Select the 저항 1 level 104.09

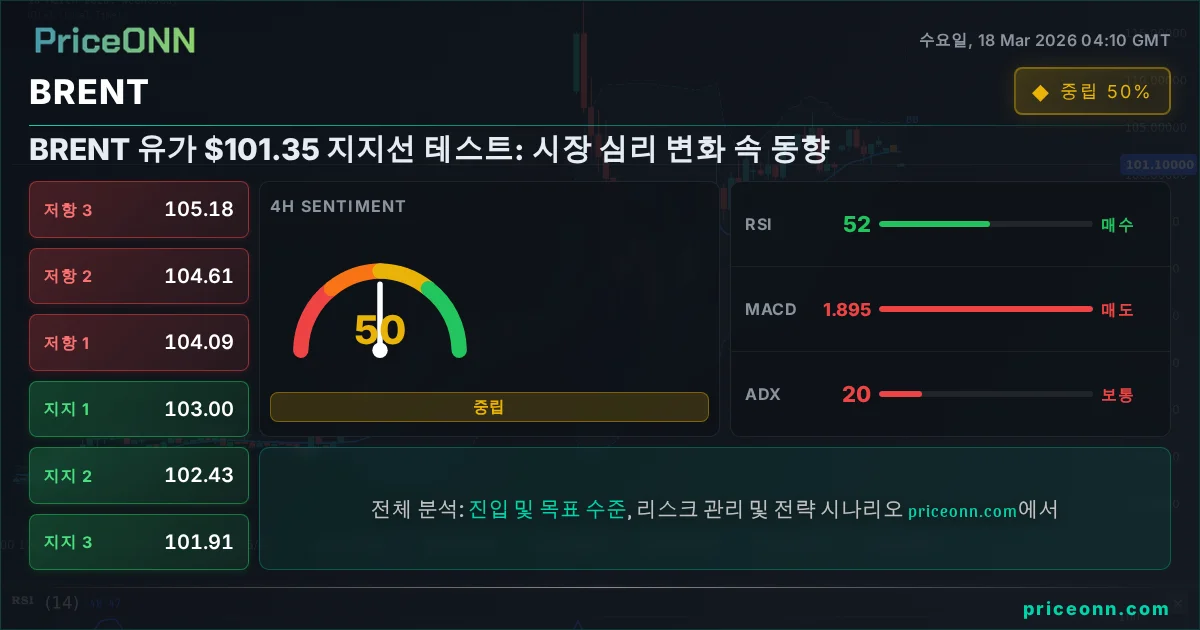pyautogui.click(x=139, y=342)
